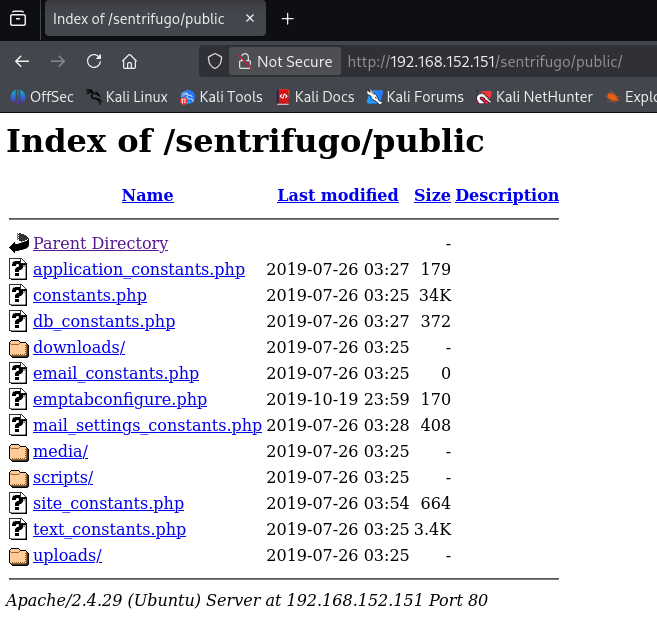The width and height of the screenshot is (657, 619).
Task: Click the downloads folder icon
Action: [x=19, y=348]
